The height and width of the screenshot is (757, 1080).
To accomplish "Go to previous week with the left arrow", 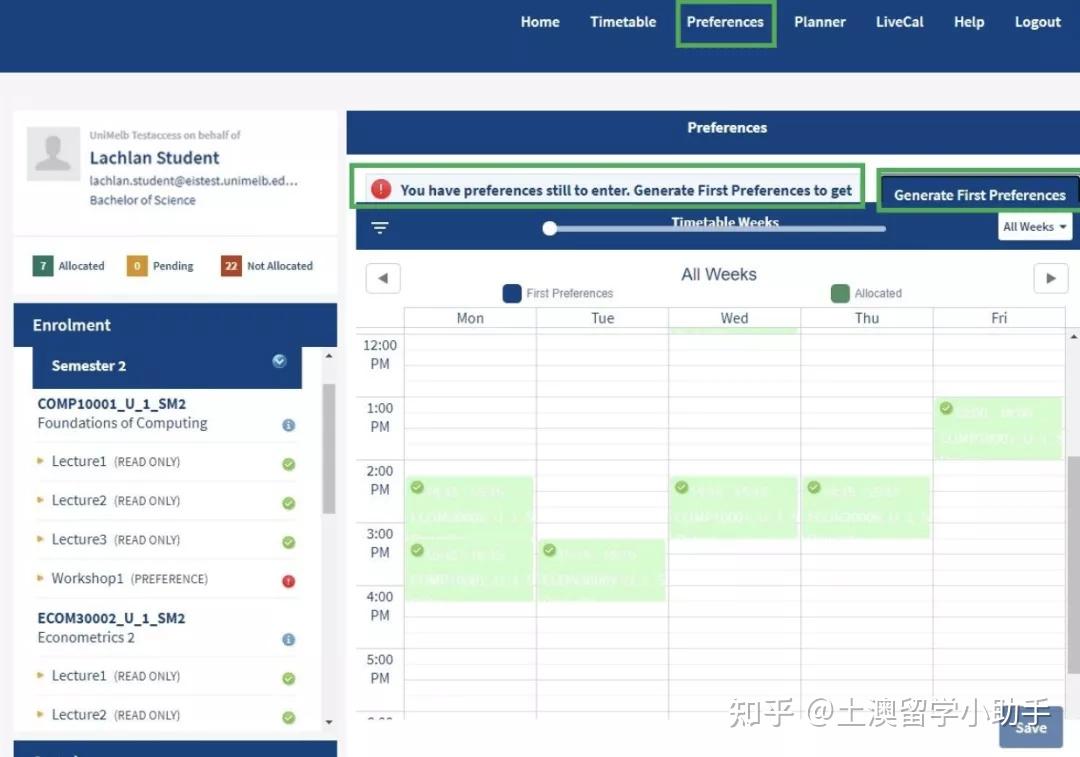I will 383,278.
